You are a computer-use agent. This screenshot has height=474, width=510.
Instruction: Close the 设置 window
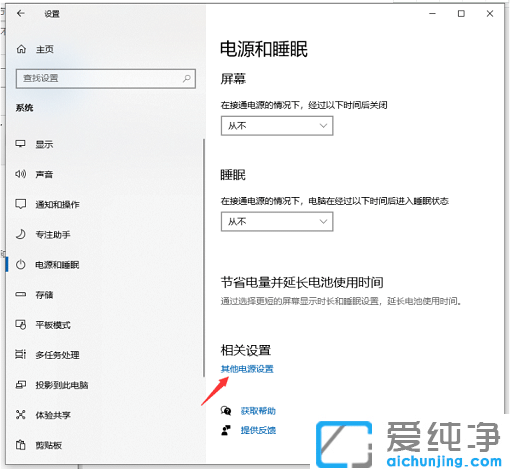tap(490, 14)
